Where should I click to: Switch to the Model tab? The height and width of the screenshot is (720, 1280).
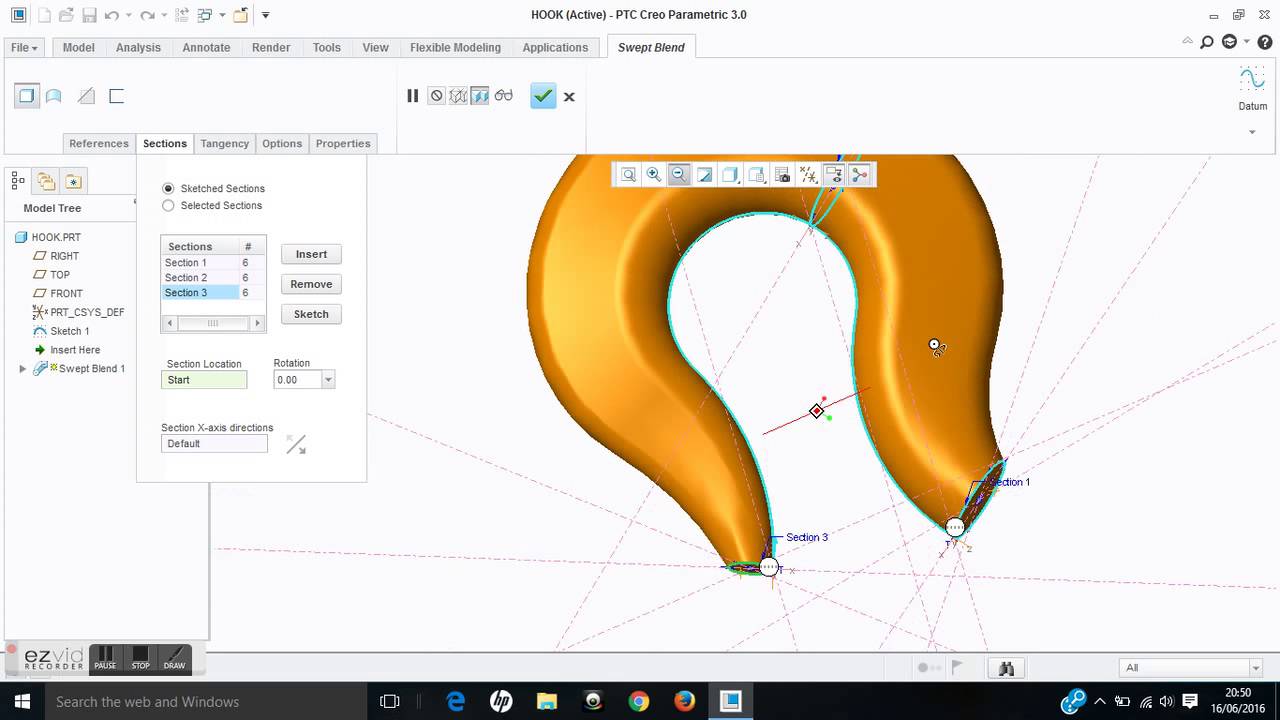[78, 47]
